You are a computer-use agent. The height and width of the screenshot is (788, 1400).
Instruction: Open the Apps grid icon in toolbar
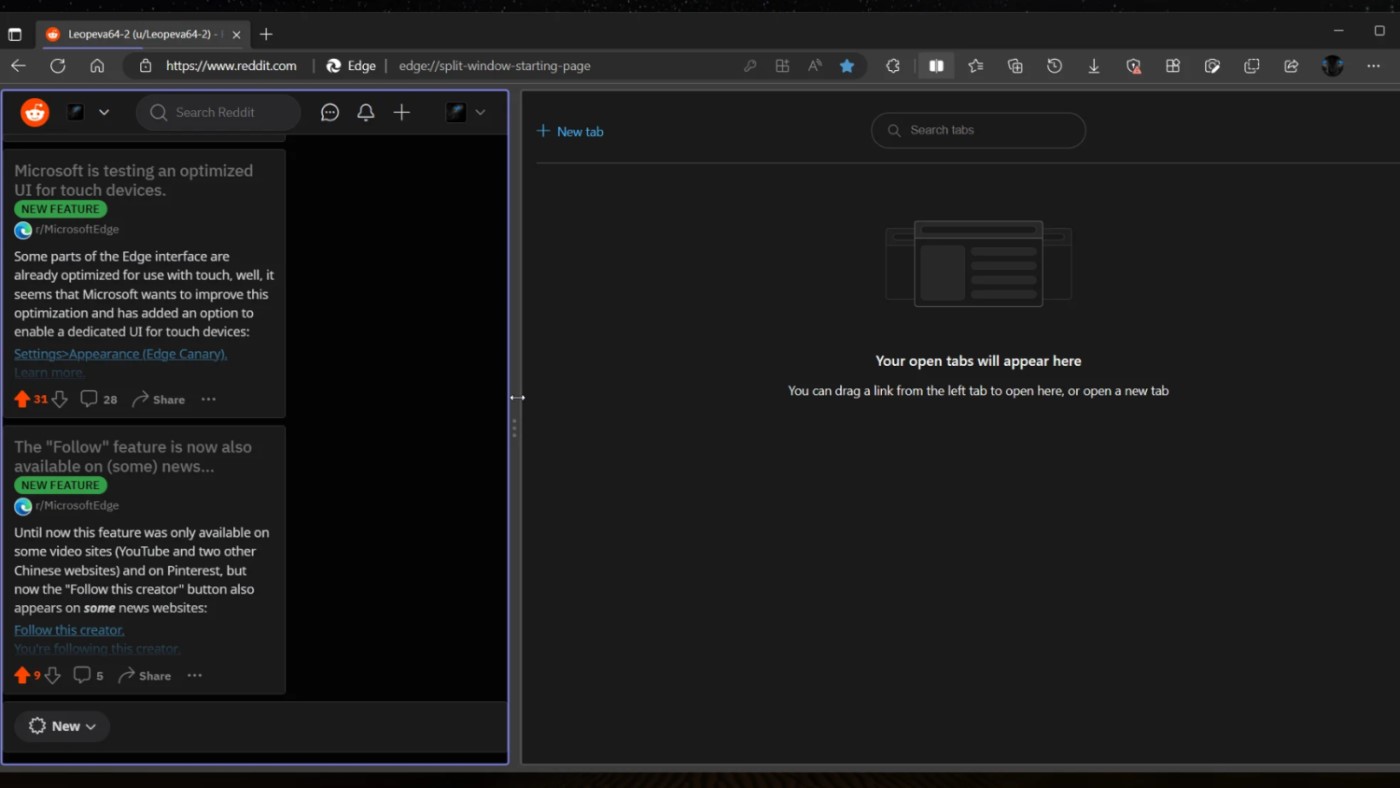pos(1173,66)
